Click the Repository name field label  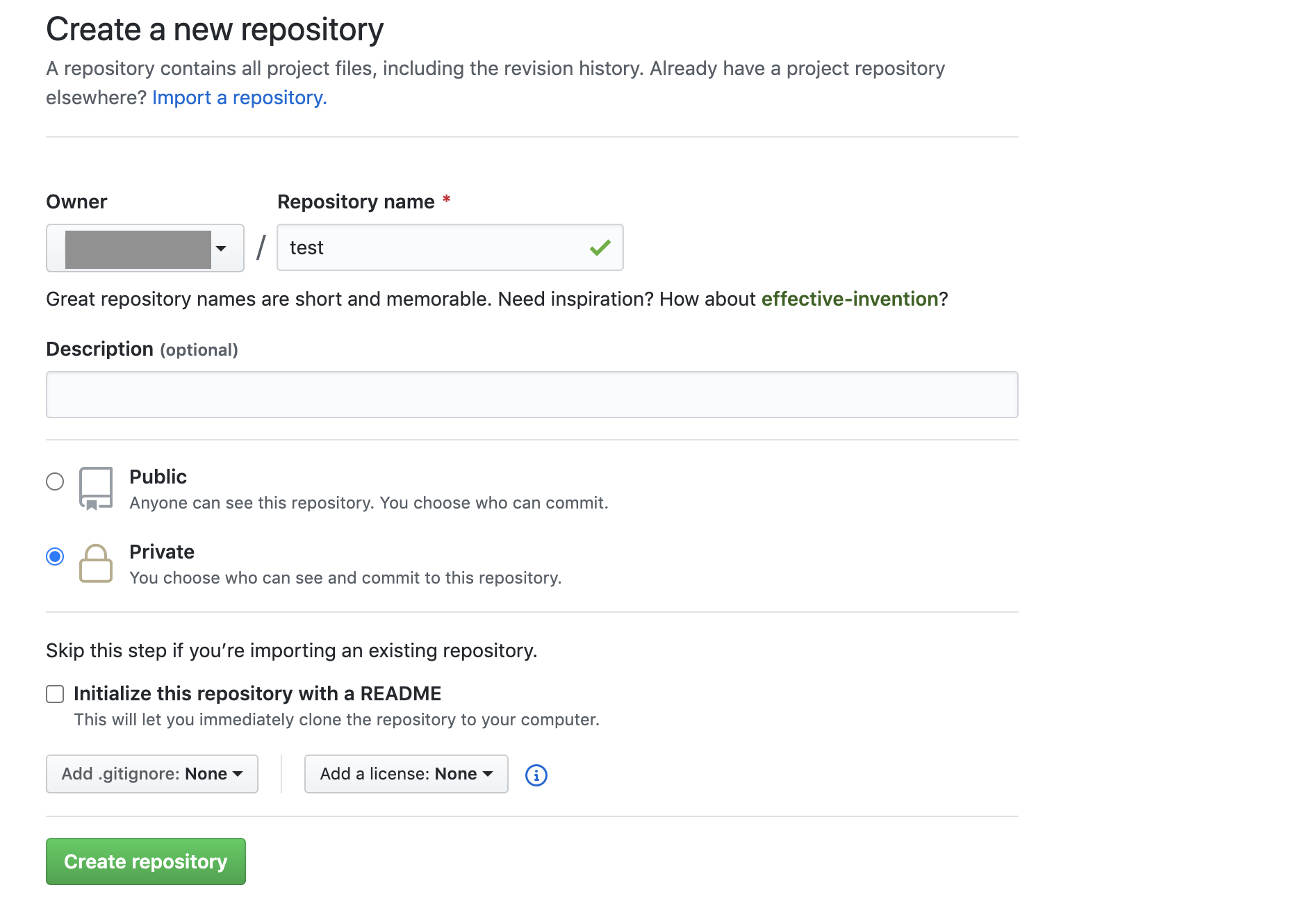356,202
